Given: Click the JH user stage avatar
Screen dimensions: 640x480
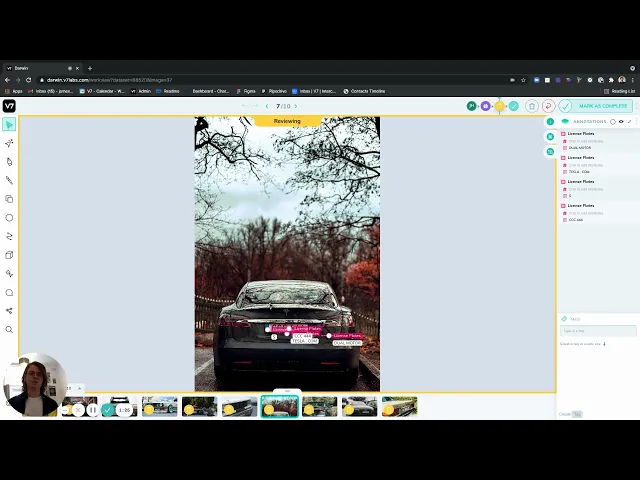Looking at the screenshot, I should coord(471,106).
